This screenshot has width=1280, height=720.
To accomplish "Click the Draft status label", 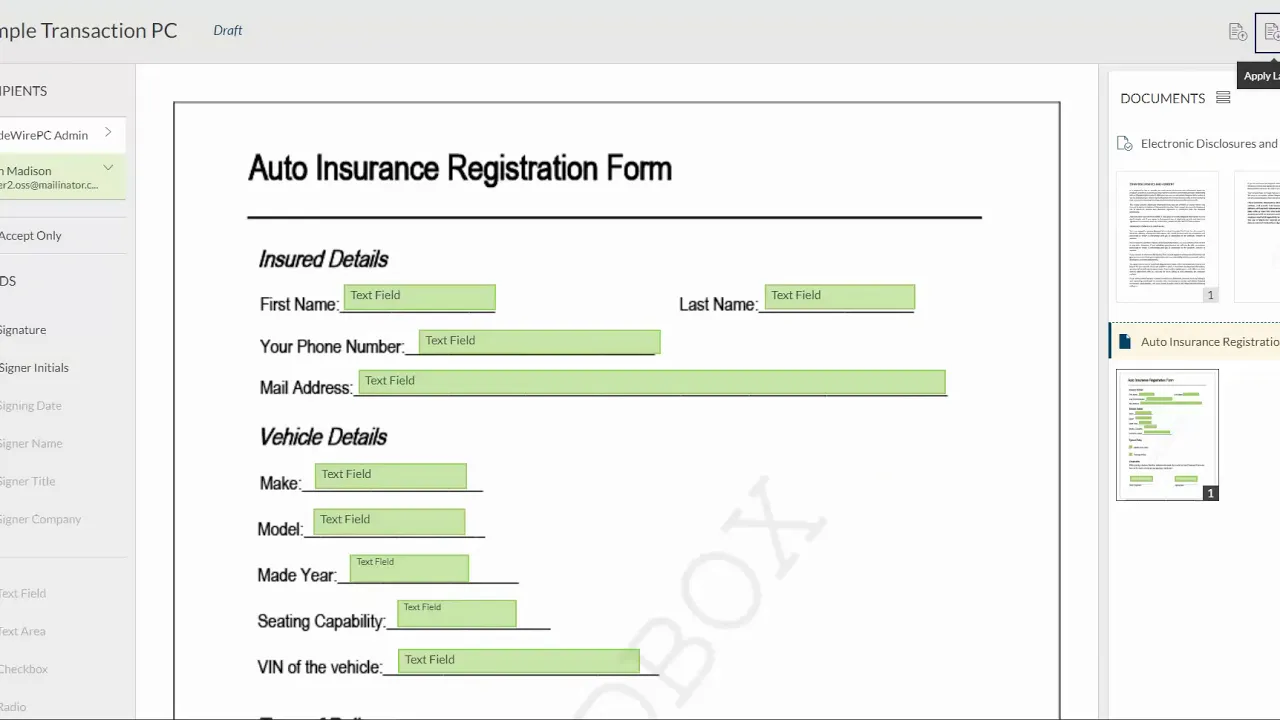I will tap(227, 30).
